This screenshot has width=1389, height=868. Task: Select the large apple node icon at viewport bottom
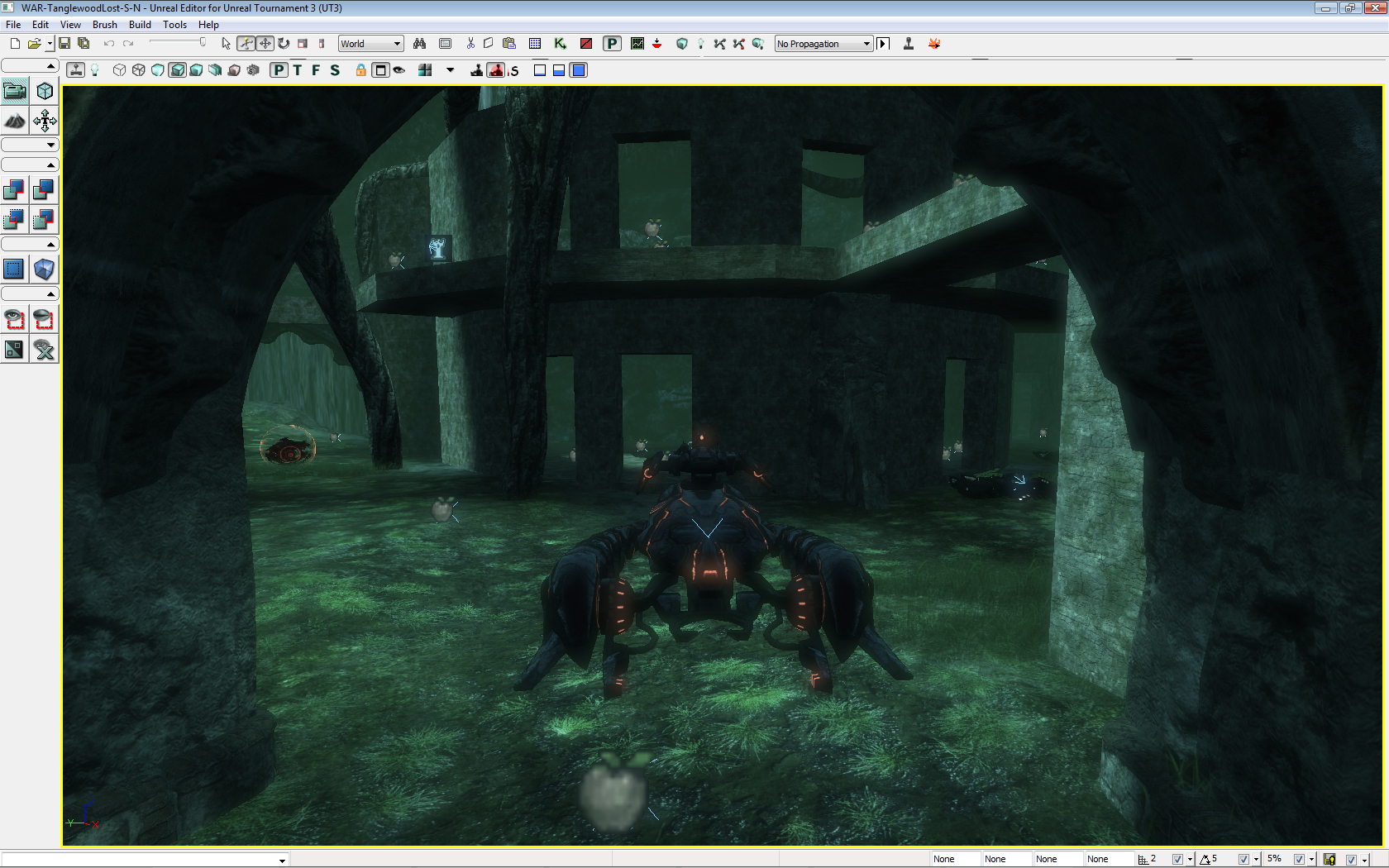click(613, 792)
